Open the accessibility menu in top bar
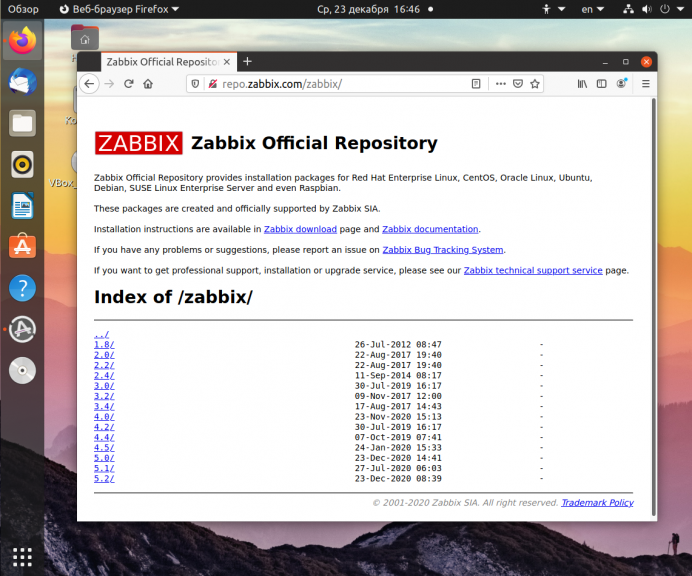The width and height of the screenshot is (692, 576). [x=553, y=9]
